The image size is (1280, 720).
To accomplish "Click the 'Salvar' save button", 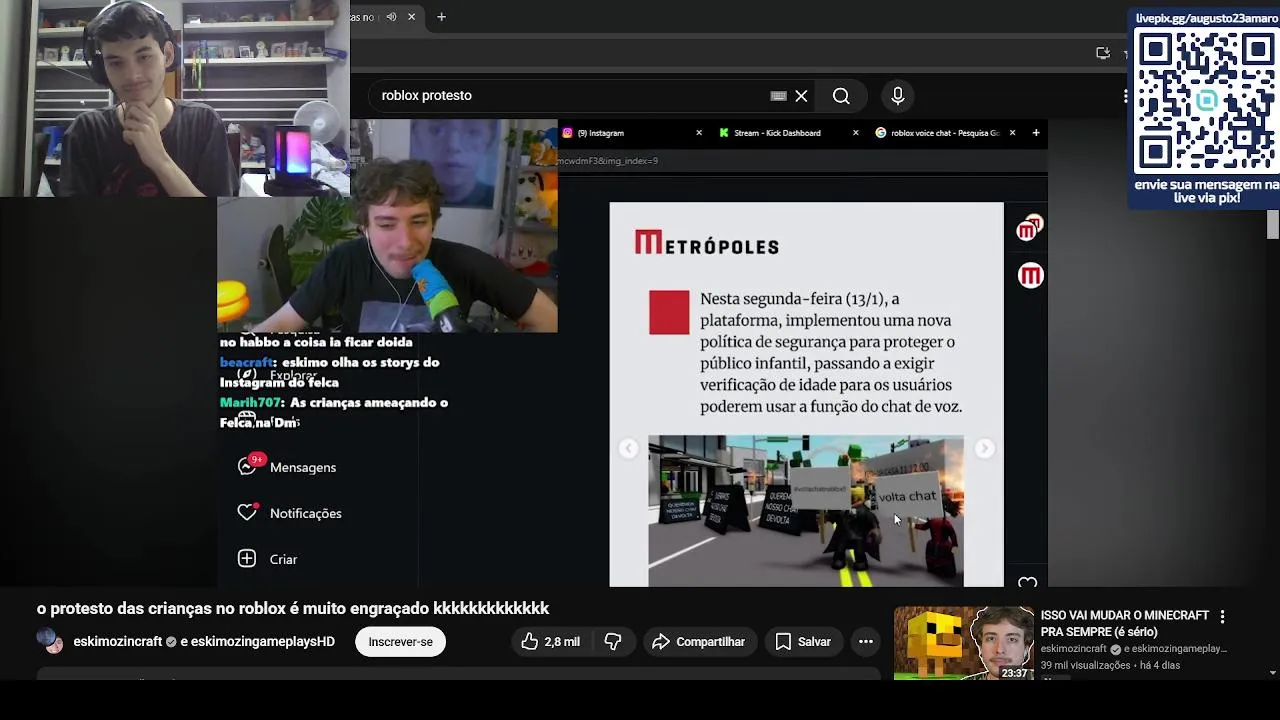I will [x=803, y=642].
